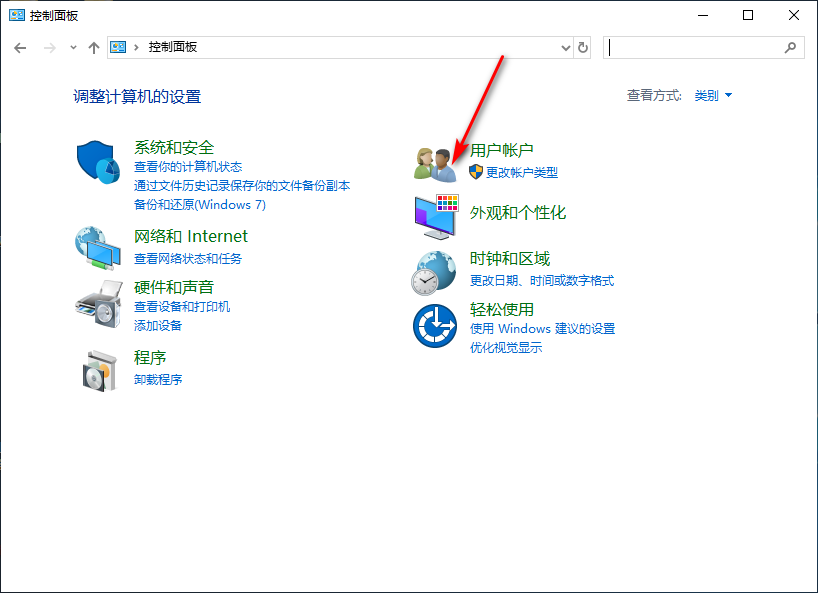Viewport: 818px width, 593px height.
Task: Click the refresh button in the address bar
Action: point(583,47)
